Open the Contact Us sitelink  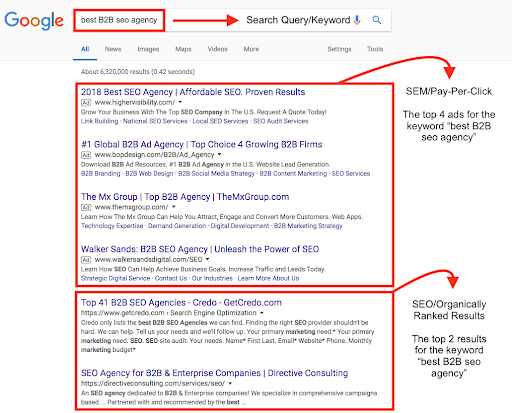171,278
